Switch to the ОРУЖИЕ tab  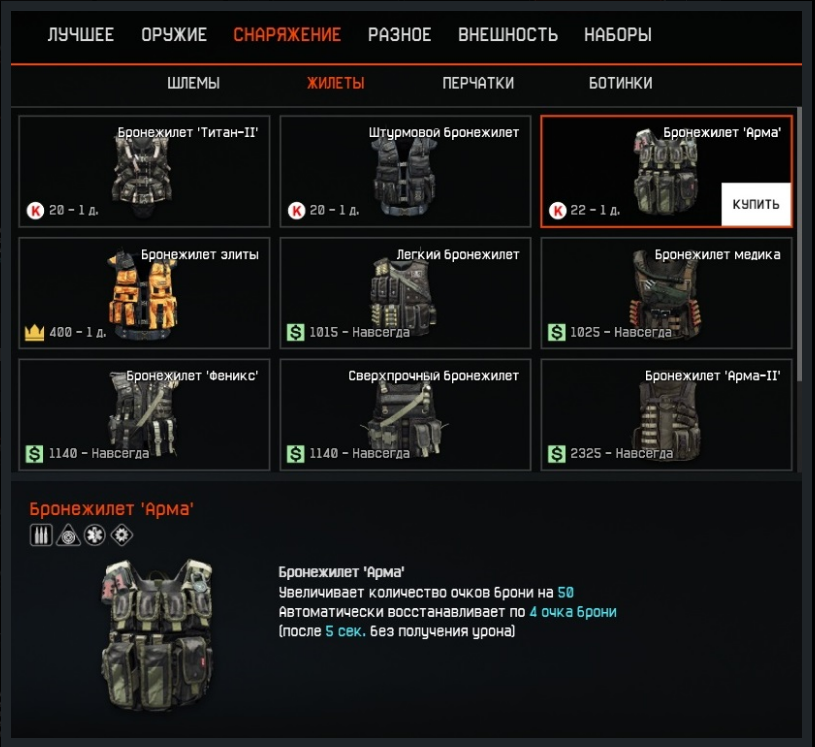[x=174, y=35]
